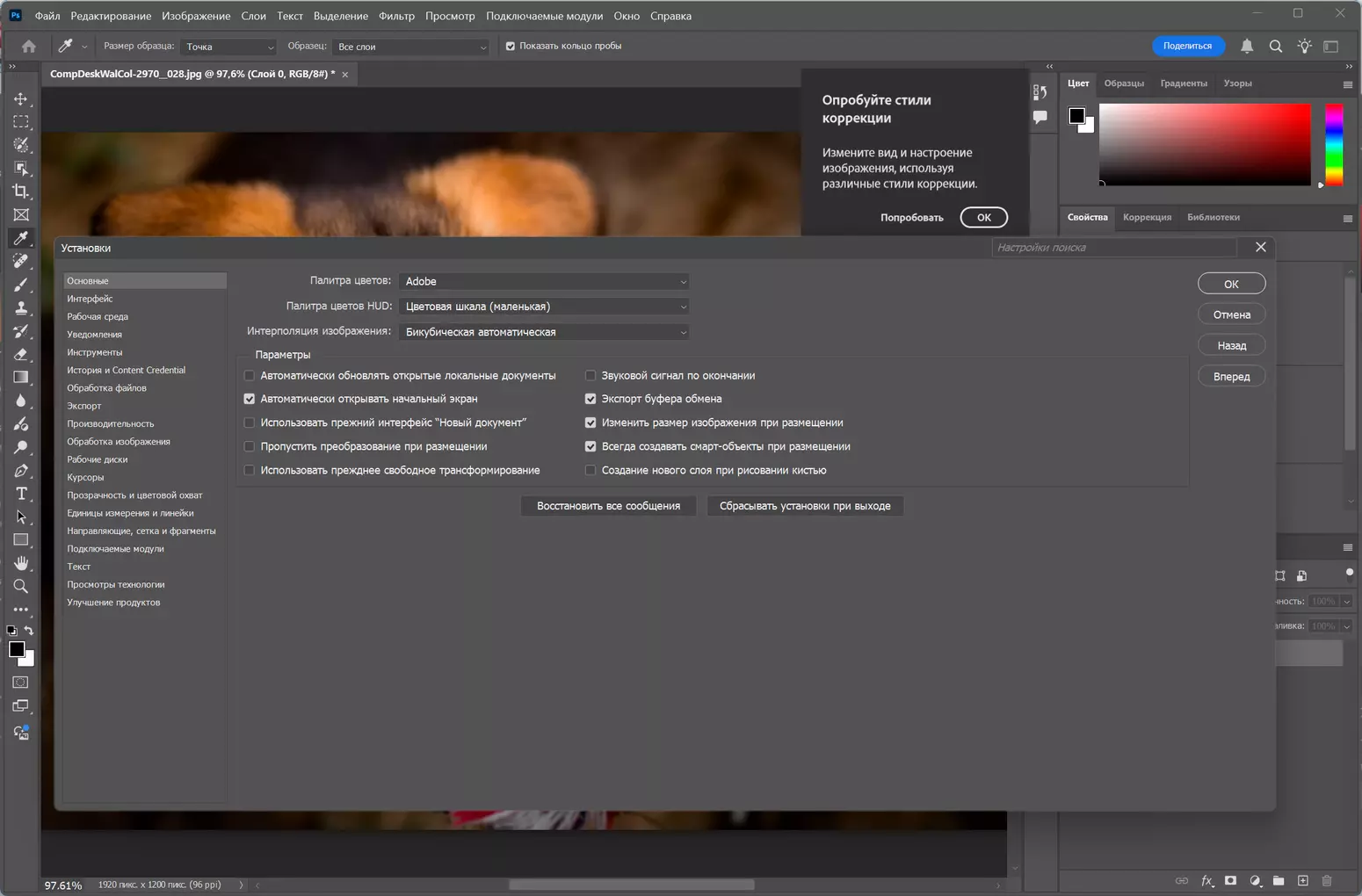Select the Rectangular Marquee tool
The image size is (1362, 896).
[21, 122]
